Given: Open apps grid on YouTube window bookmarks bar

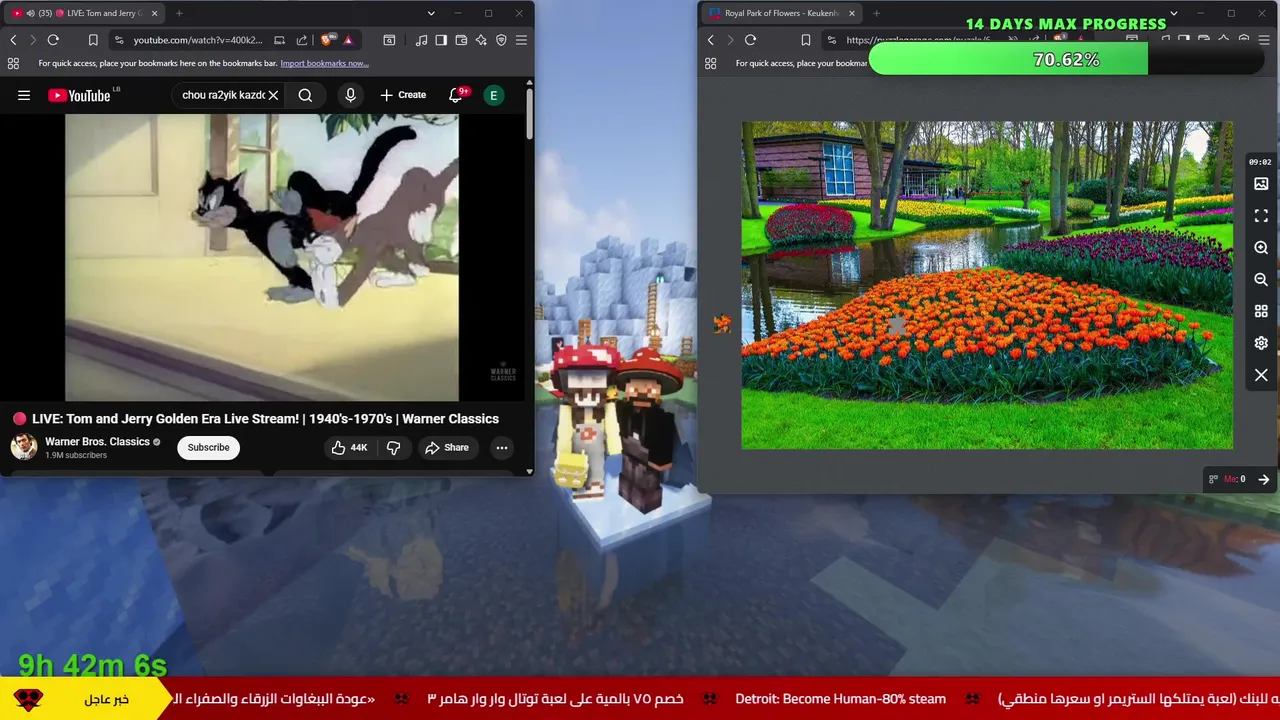Looking at the screenshot, I should [x=13, y=63].
